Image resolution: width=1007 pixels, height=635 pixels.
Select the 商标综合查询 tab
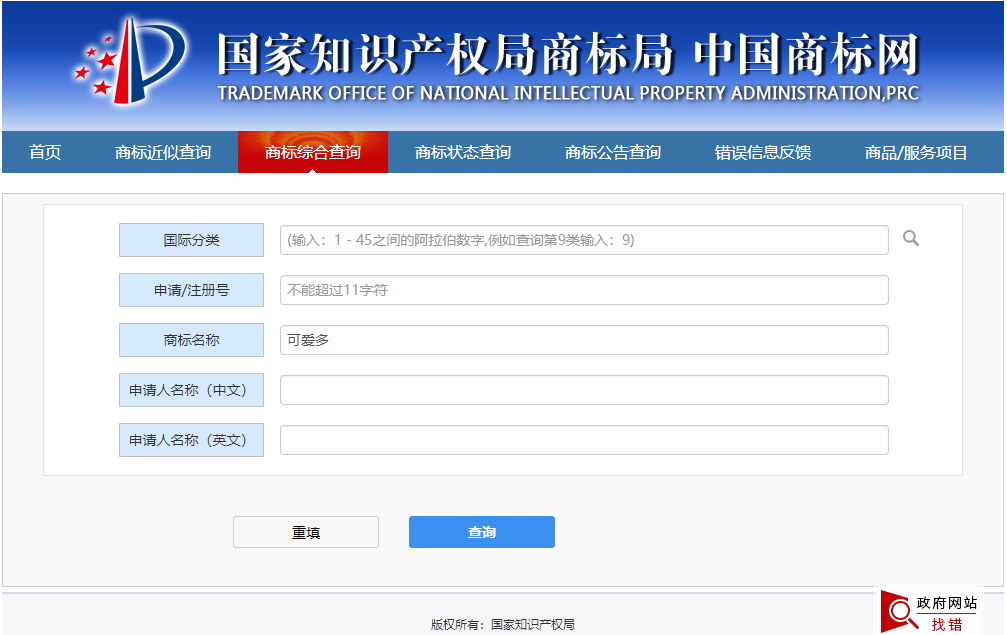(312, 152)
